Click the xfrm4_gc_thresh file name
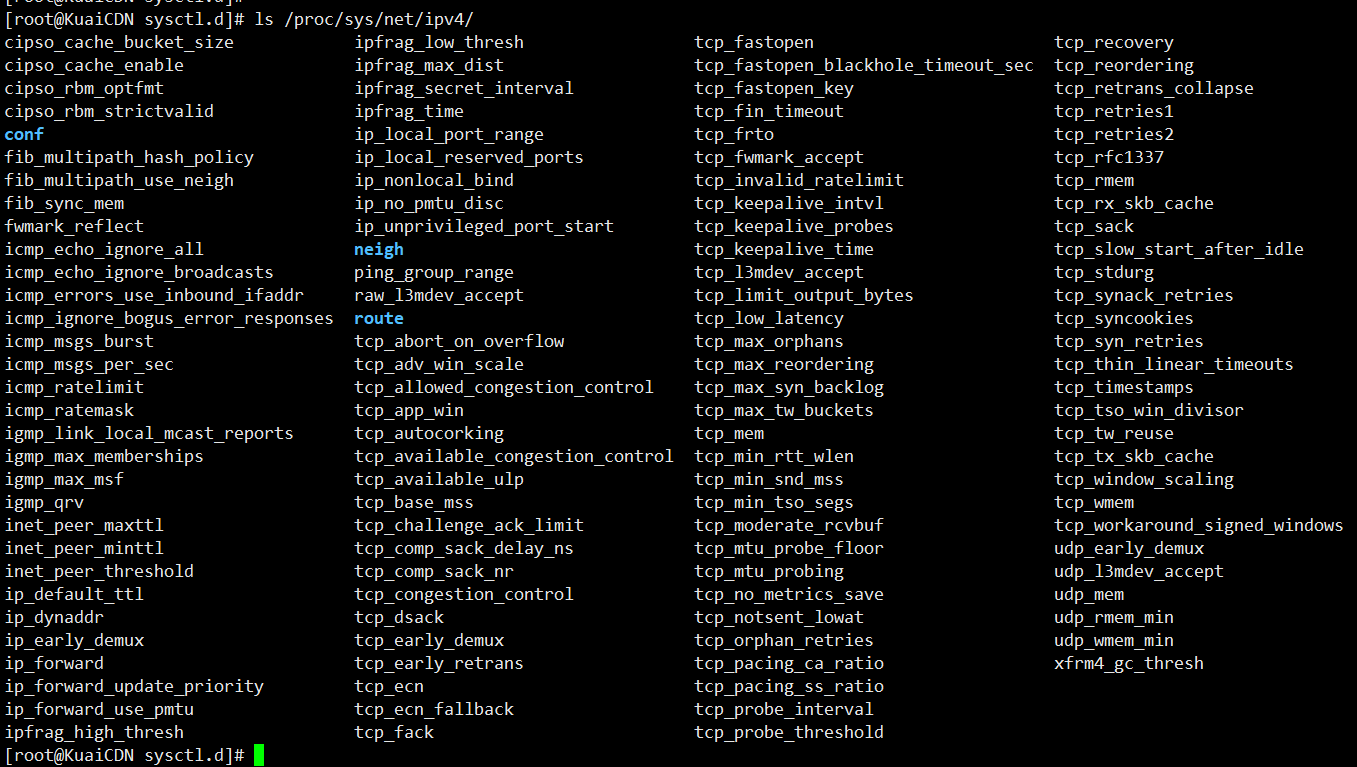This screenshot has height=767, width=1357. tap(1129, 663)
